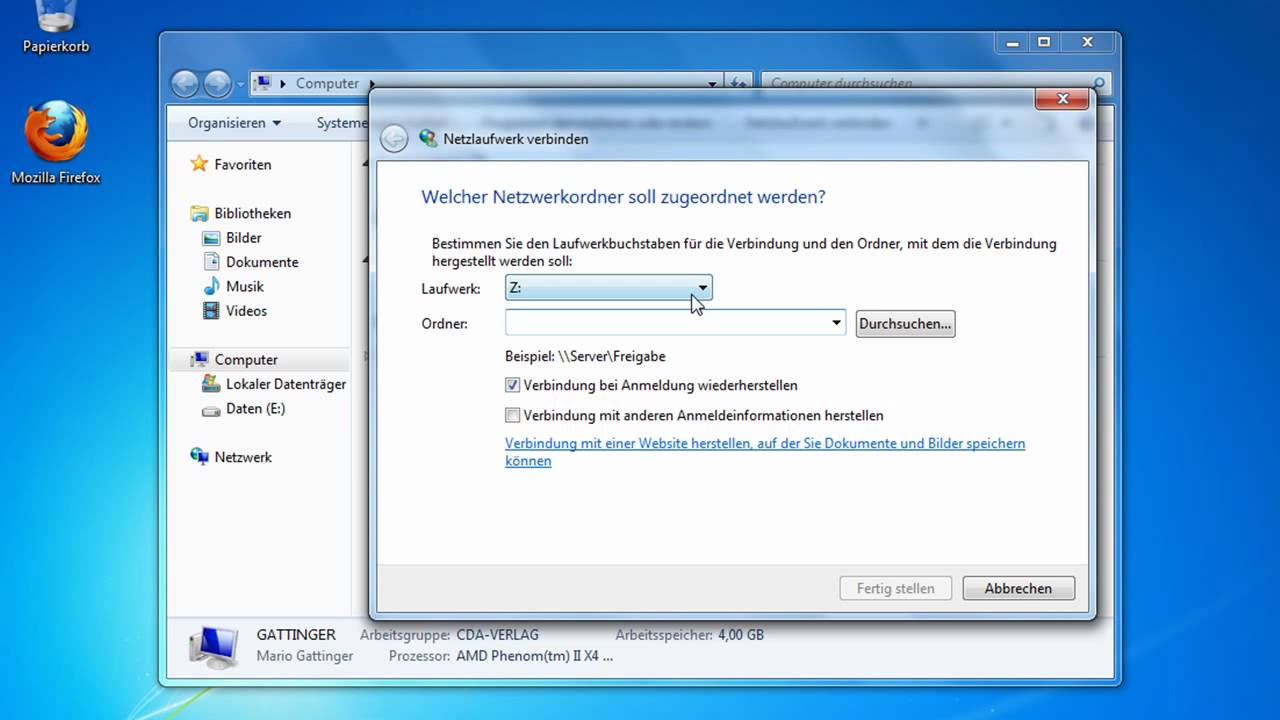Screen dimensions: 1280x720
Task: Click Explorer's back navigation arrow
Action: [184, 84]
